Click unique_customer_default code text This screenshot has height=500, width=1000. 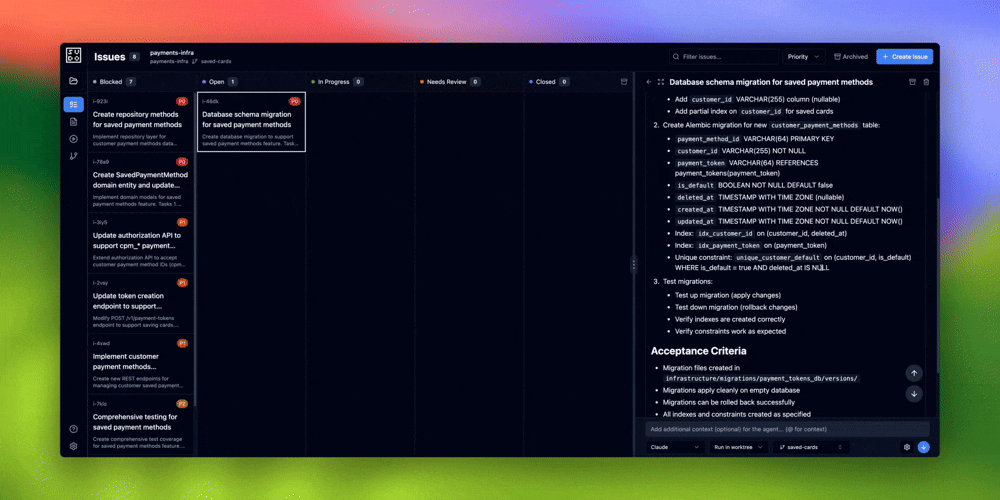coord(778,257)
